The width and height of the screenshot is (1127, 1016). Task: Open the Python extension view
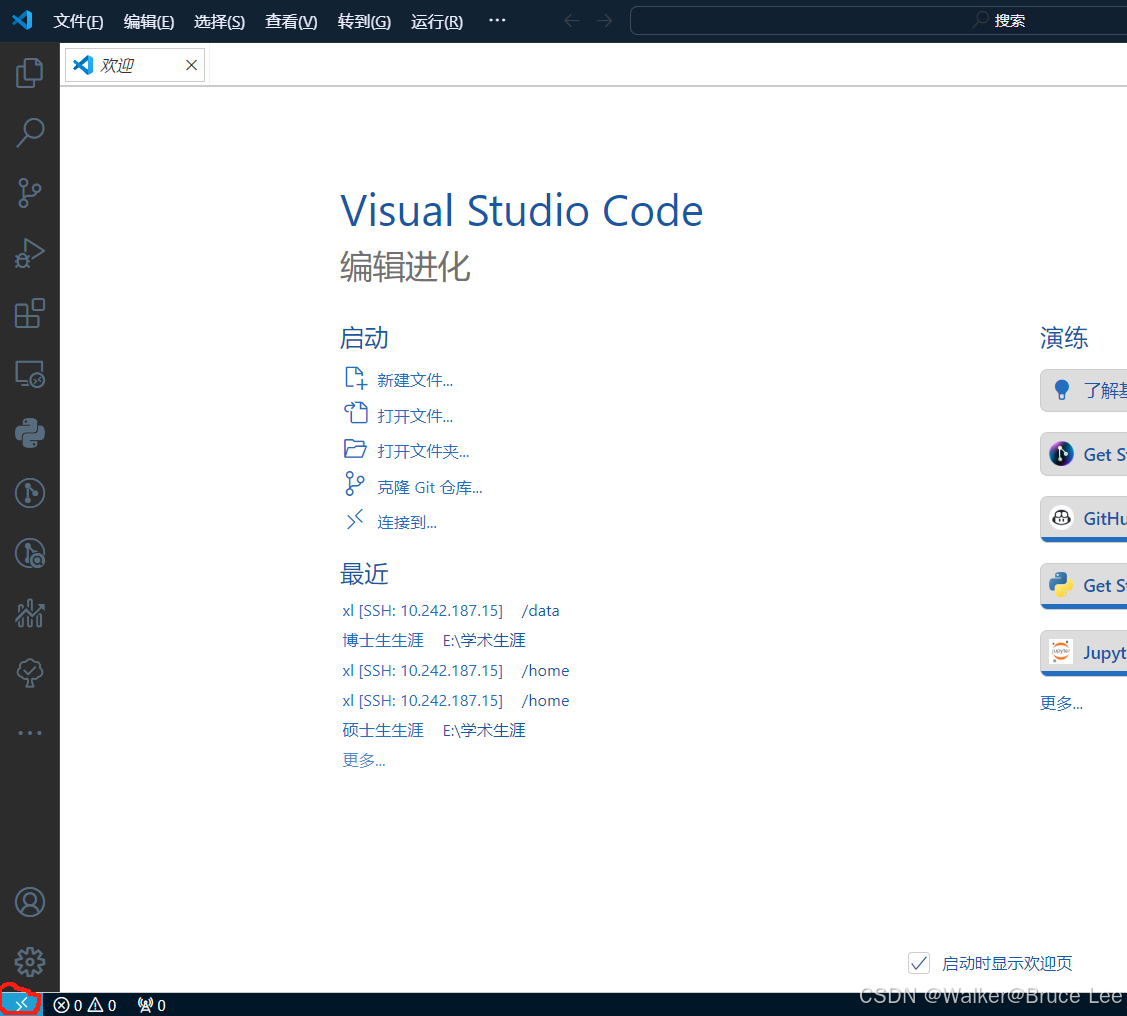coord(29,433)
